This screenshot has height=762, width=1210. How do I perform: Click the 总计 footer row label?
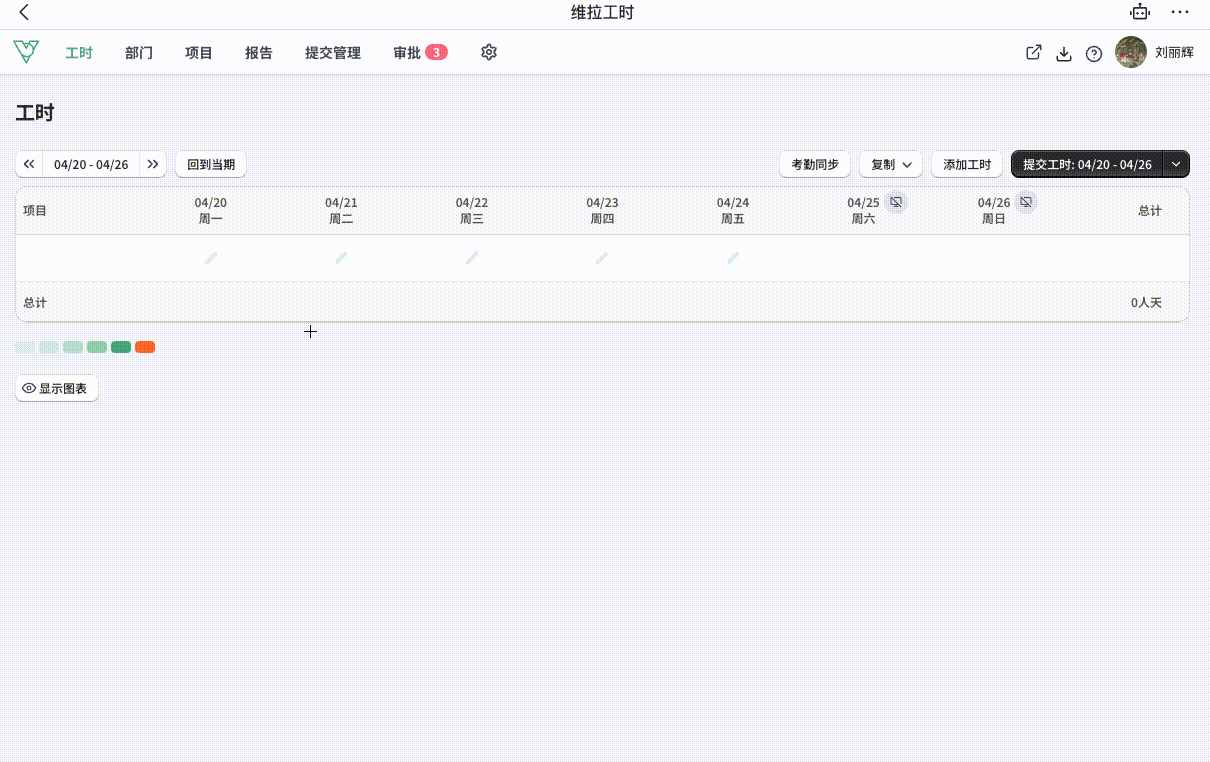click(x=35, y=302)
